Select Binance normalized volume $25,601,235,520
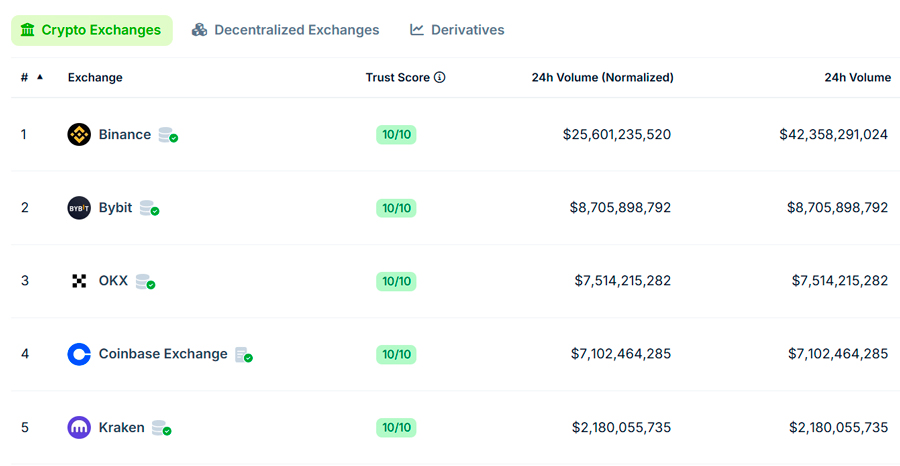This screenshot has width=900, height=466. (x=617, y=135)
